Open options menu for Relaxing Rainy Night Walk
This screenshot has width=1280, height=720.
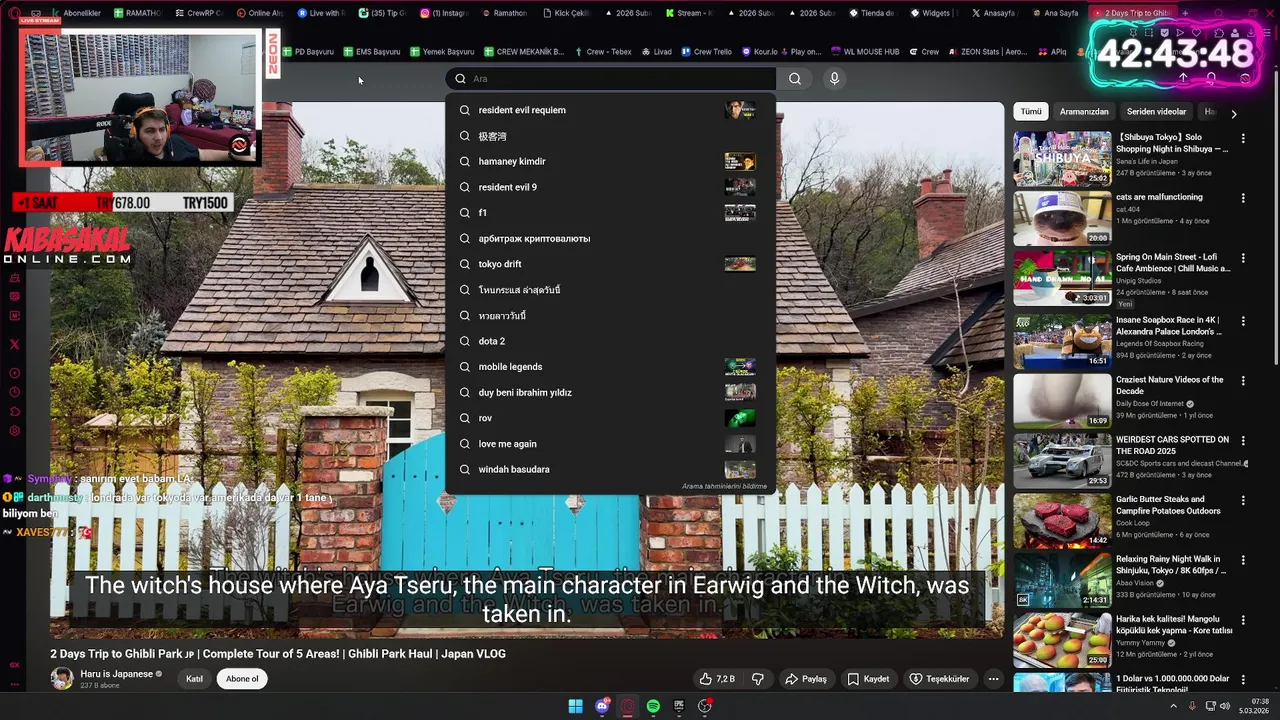coord(1243,561)
